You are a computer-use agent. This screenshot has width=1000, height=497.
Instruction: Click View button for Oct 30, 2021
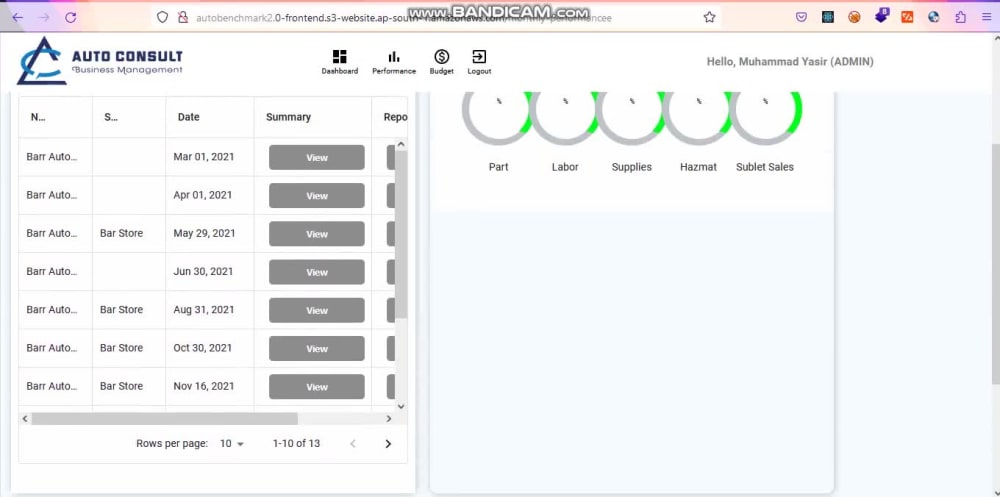coord(317,349)
